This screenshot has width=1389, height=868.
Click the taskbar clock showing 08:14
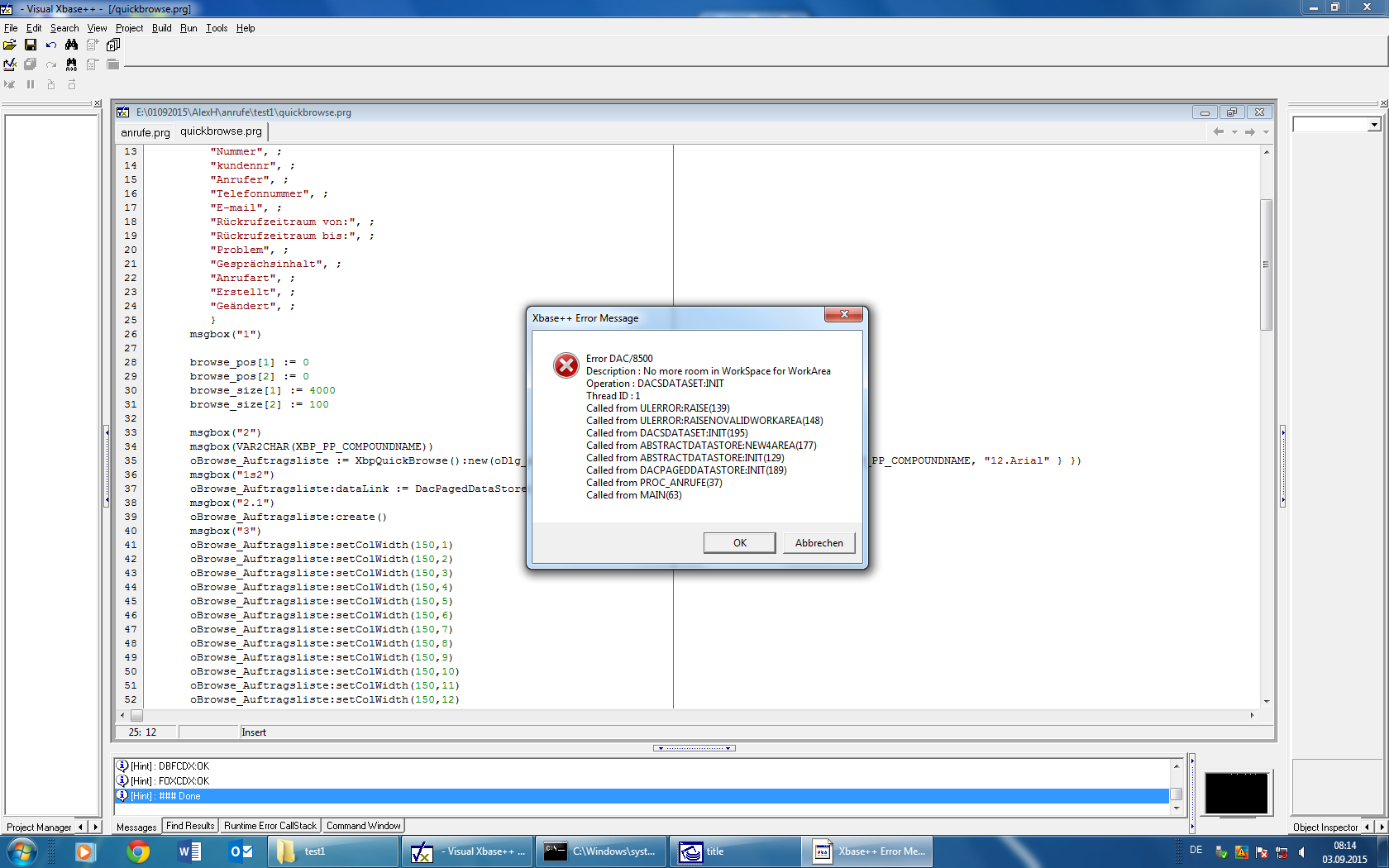point(1344,852)
